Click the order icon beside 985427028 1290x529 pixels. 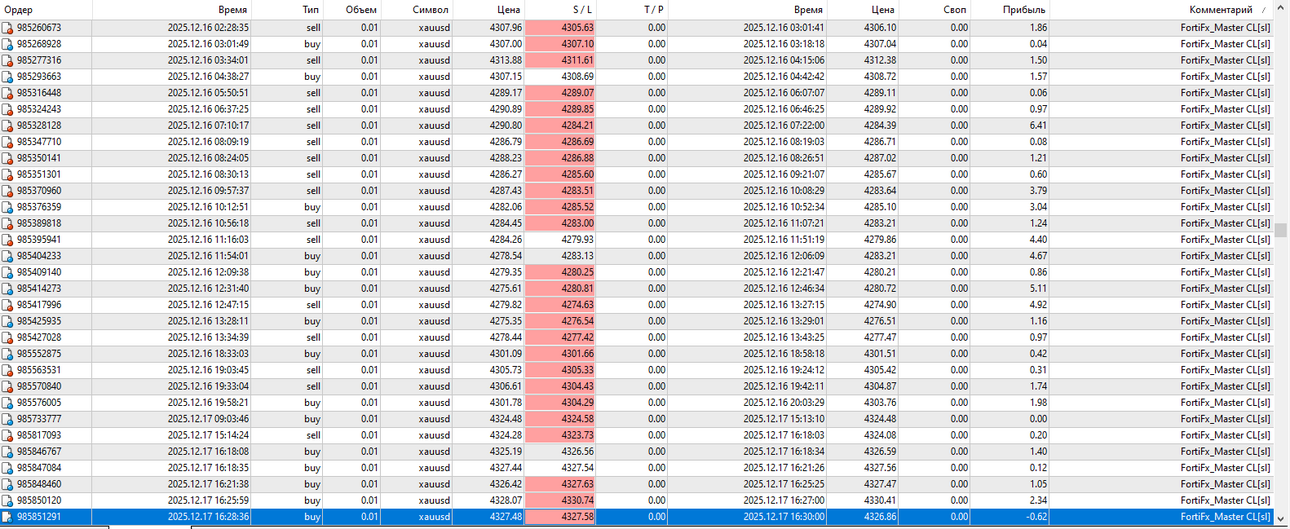point(8,337)
